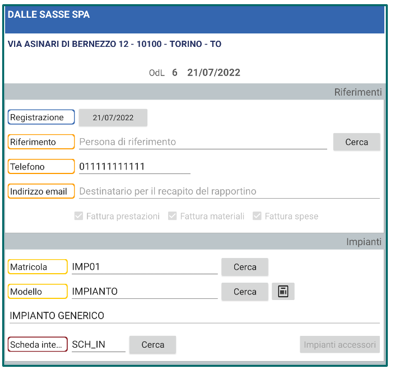Click the Riferimento label
This screenshot has height=371, width=393.
coord(41,142)
